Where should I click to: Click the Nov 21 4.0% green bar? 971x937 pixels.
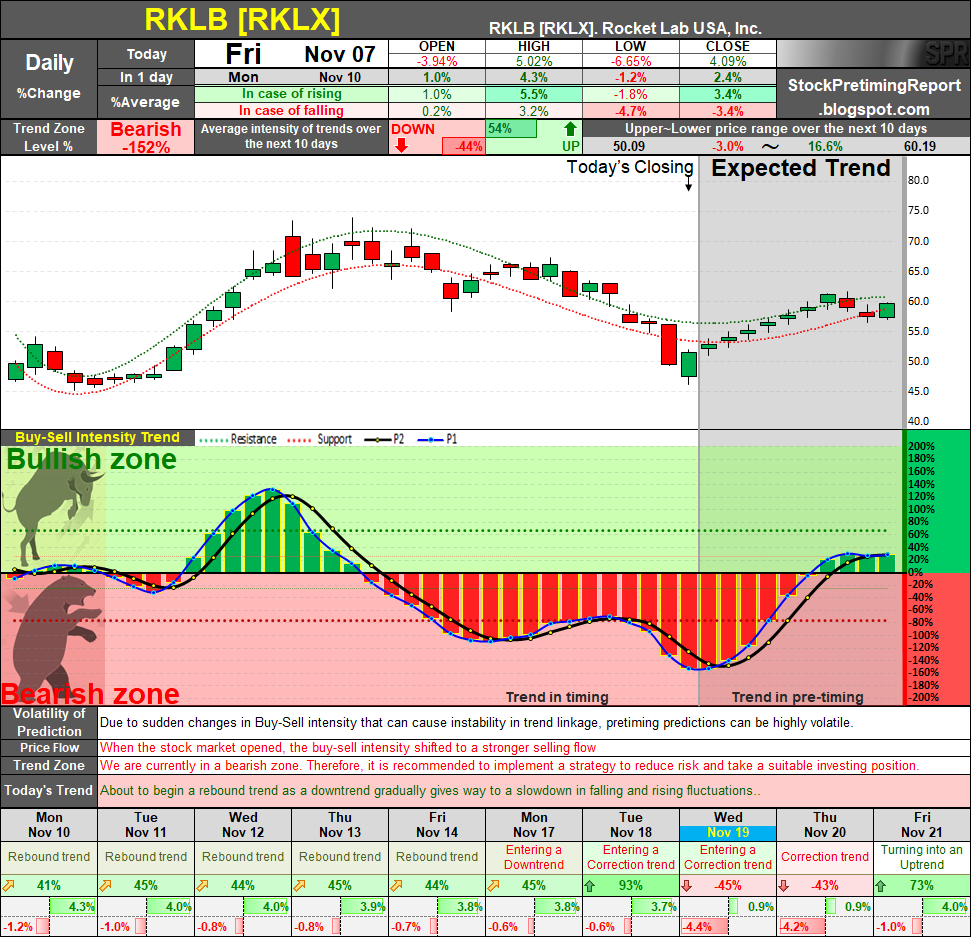(x=946, y=907)
